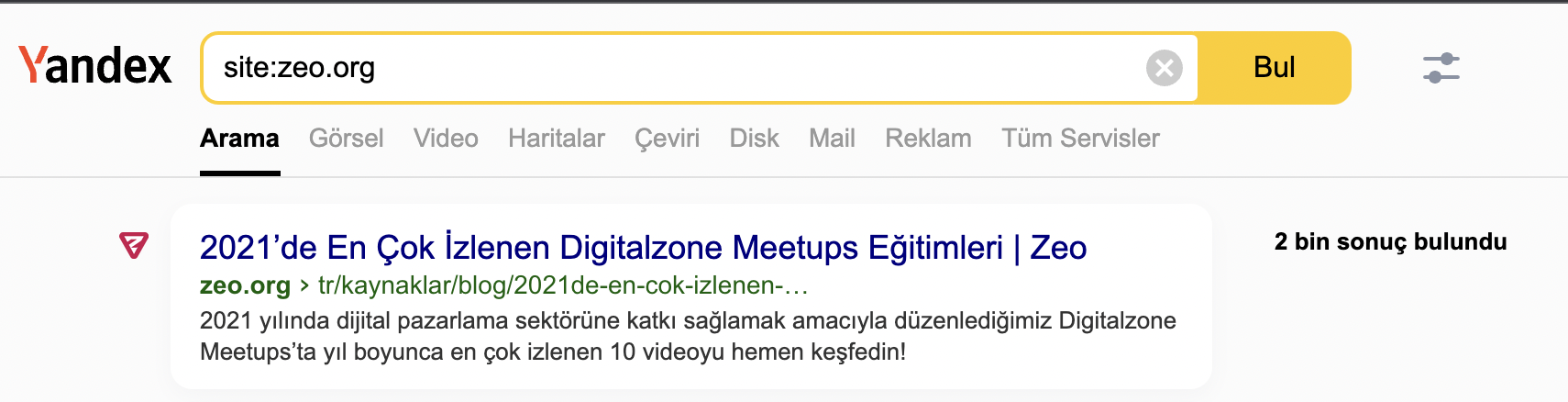This screenshot has height=402, width=1568.
Task: Open the Çeviri service tab
Action: pos(667,139)
